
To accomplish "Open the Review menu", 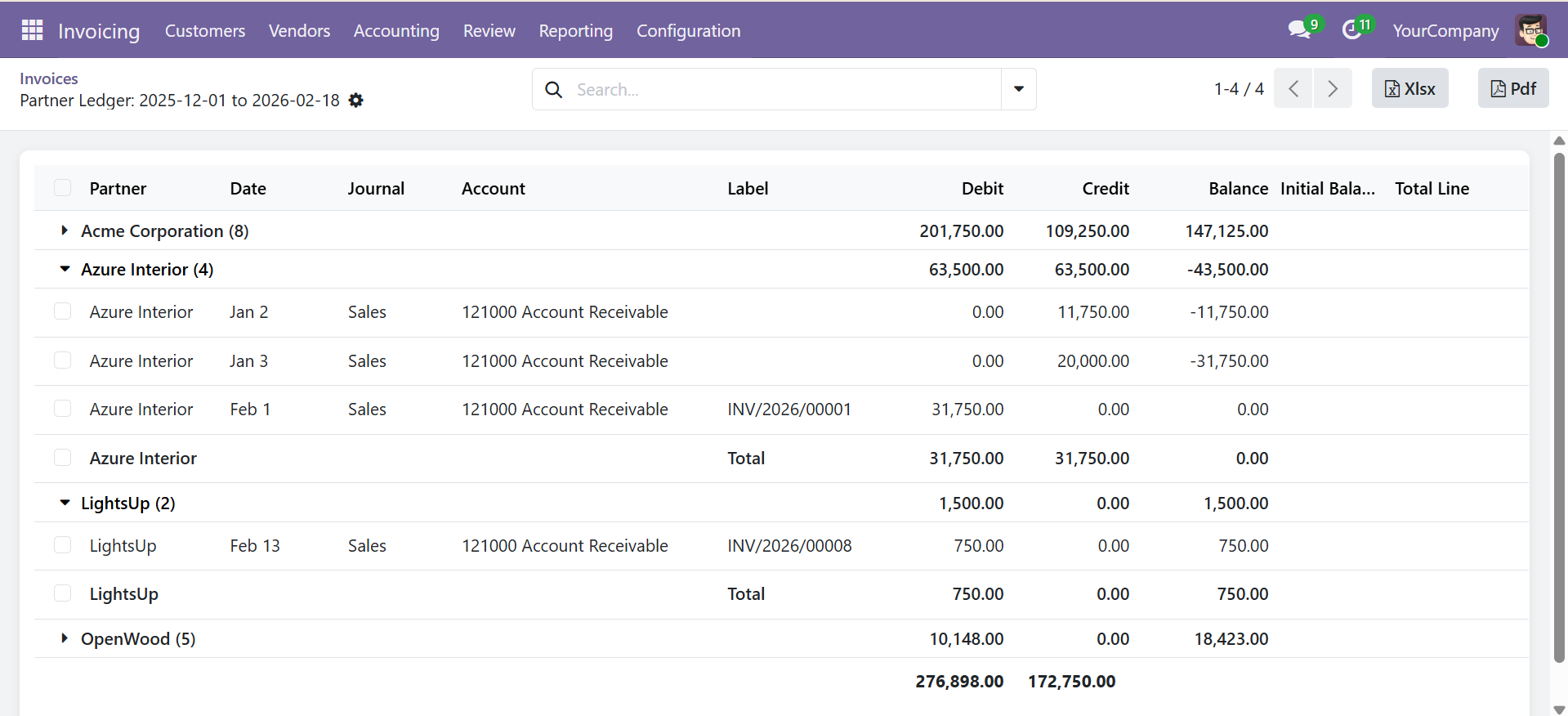I will 489,30.
